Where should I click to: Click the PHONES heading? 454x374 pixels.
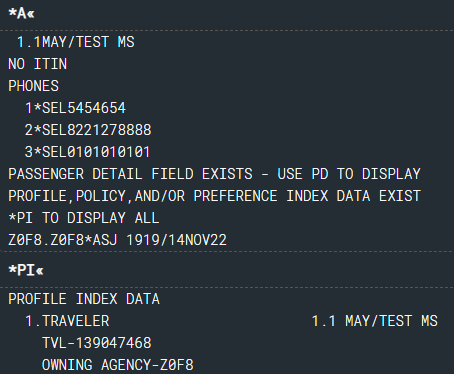34,86
